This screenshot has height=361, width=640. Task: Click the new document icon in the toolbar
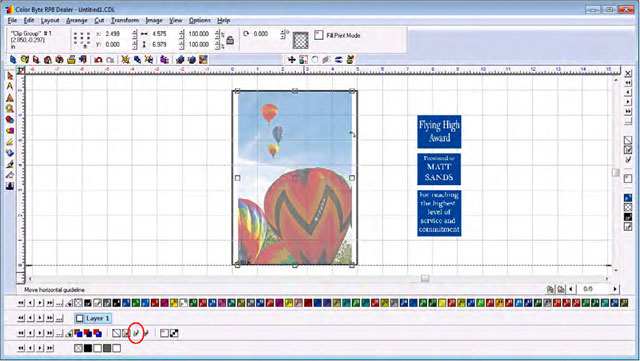coord(13,60)
